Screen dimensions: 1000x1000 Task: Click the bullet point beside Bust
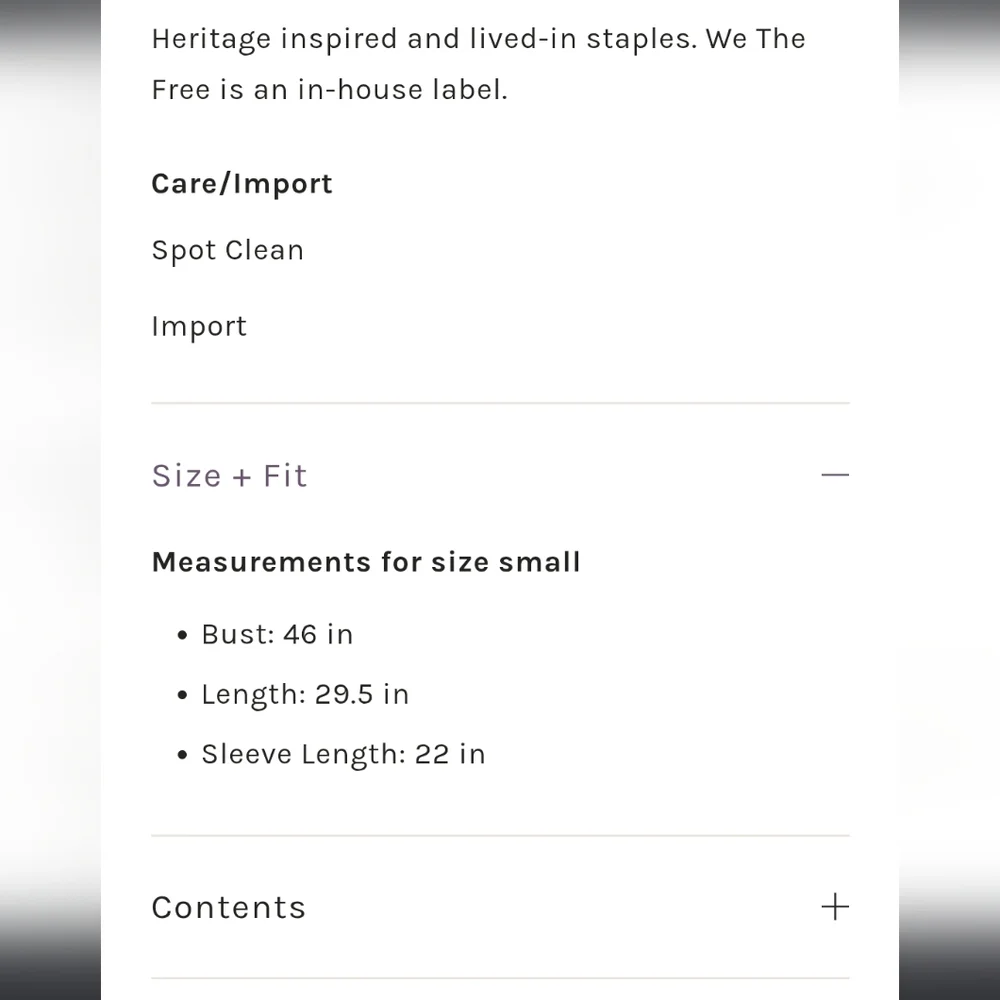click(x=182, y=636)
